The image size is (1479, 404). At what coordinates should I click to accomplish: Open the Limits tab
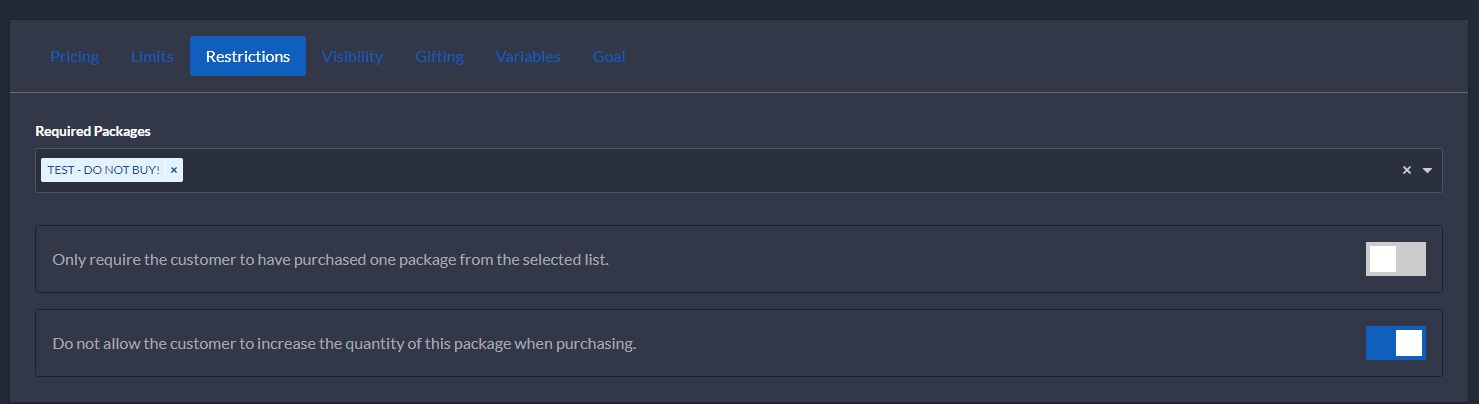(x=152, y=56)
